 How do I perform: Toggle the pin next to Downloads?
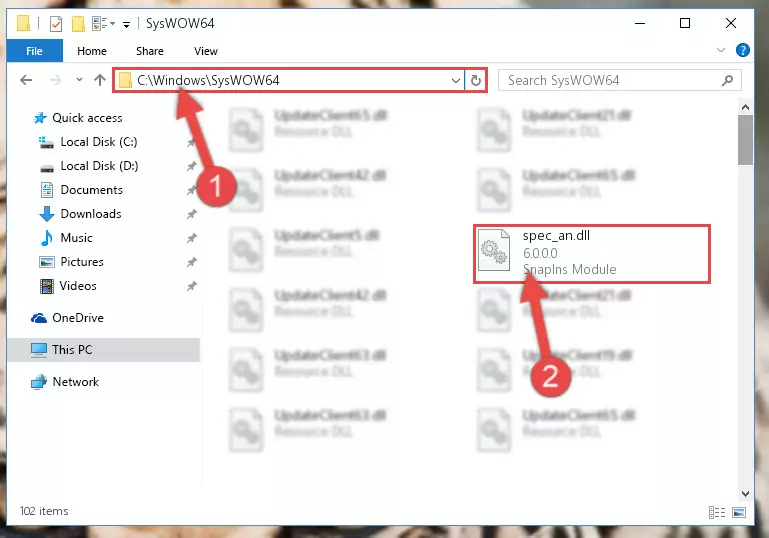191,214
